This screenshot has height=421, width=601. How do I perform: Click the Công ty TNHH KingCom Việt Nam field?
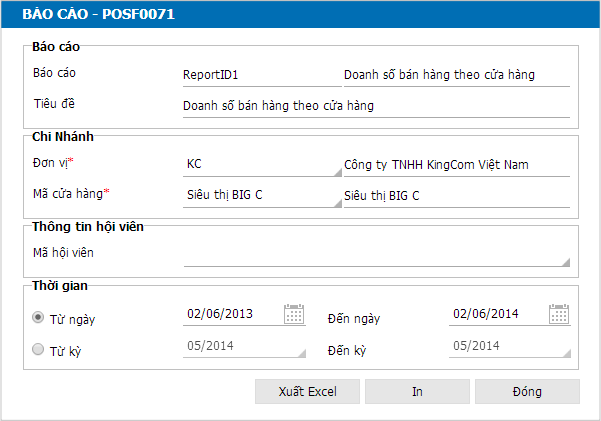(x=457, y=165)
